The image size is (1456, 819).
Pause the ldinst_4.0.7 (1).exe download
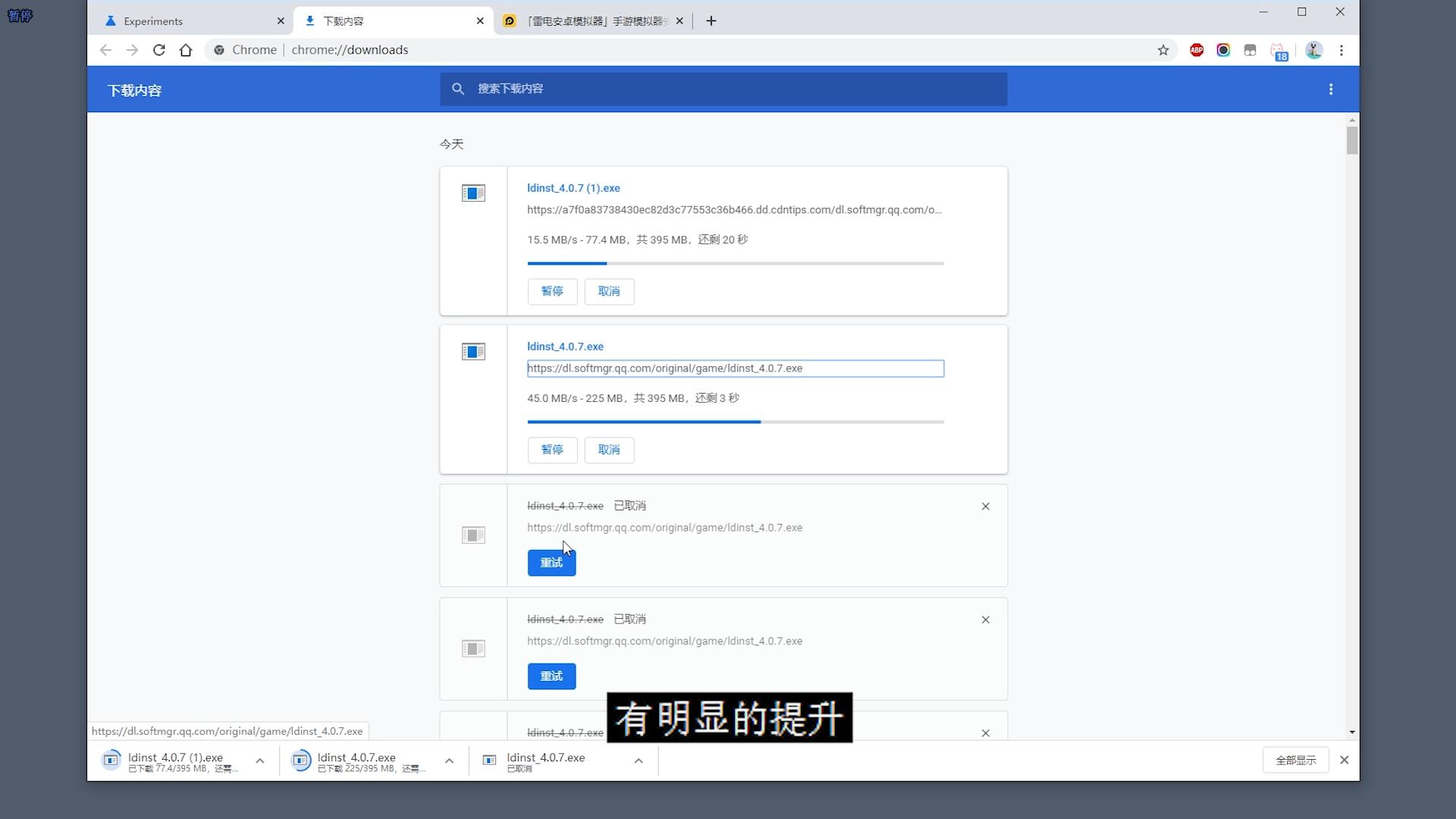(x=552, y=291)
